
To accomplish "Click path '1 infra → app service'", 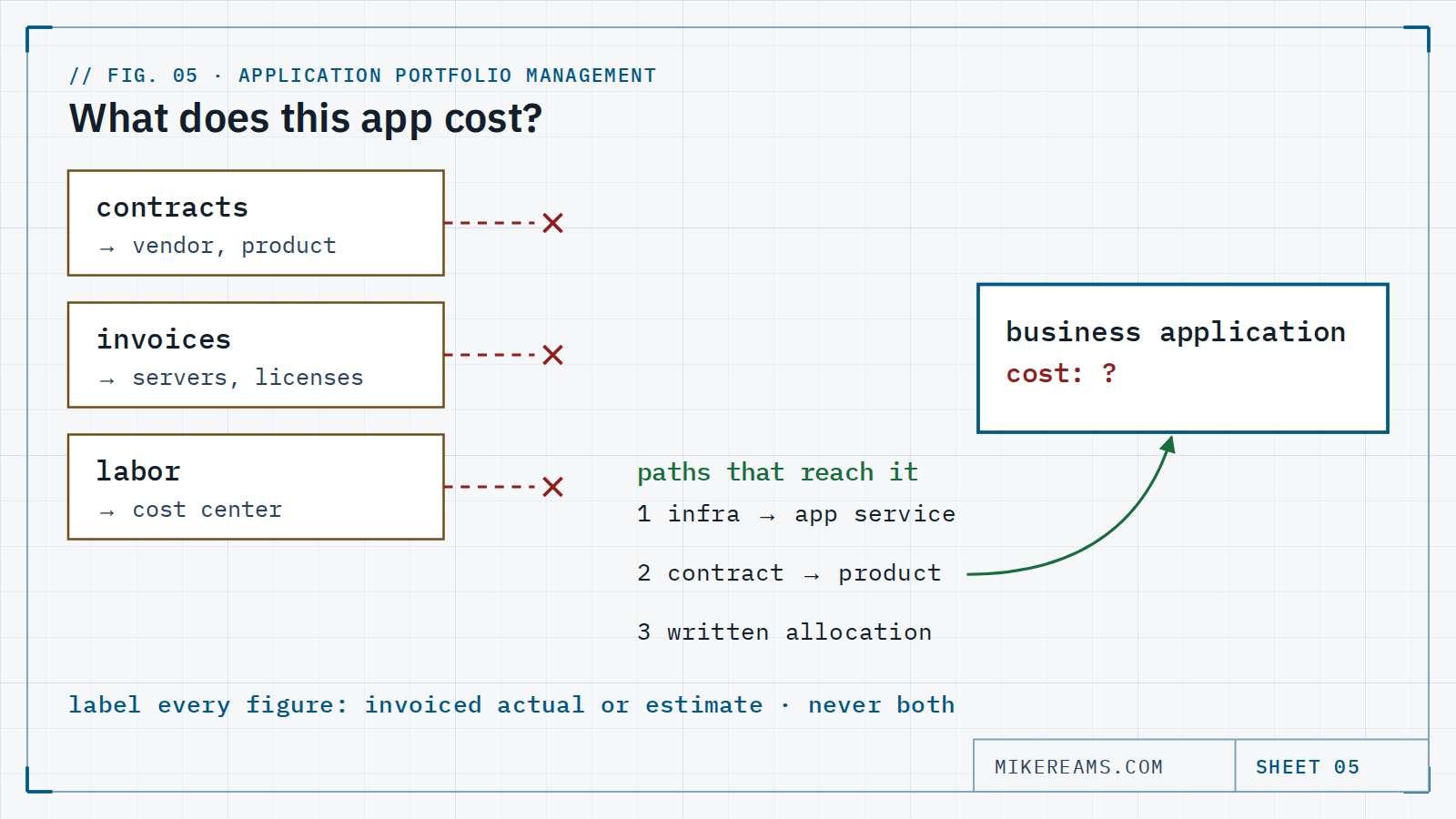I will click(x=796, y=514).
